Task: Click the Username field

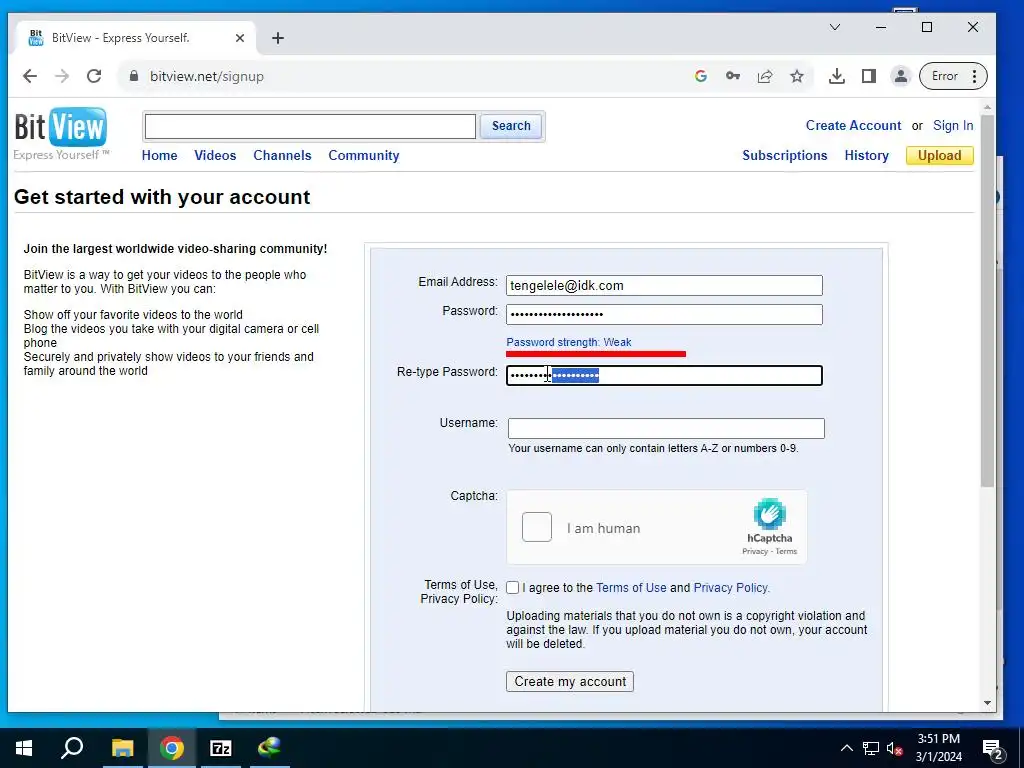Action: point(666,428)
